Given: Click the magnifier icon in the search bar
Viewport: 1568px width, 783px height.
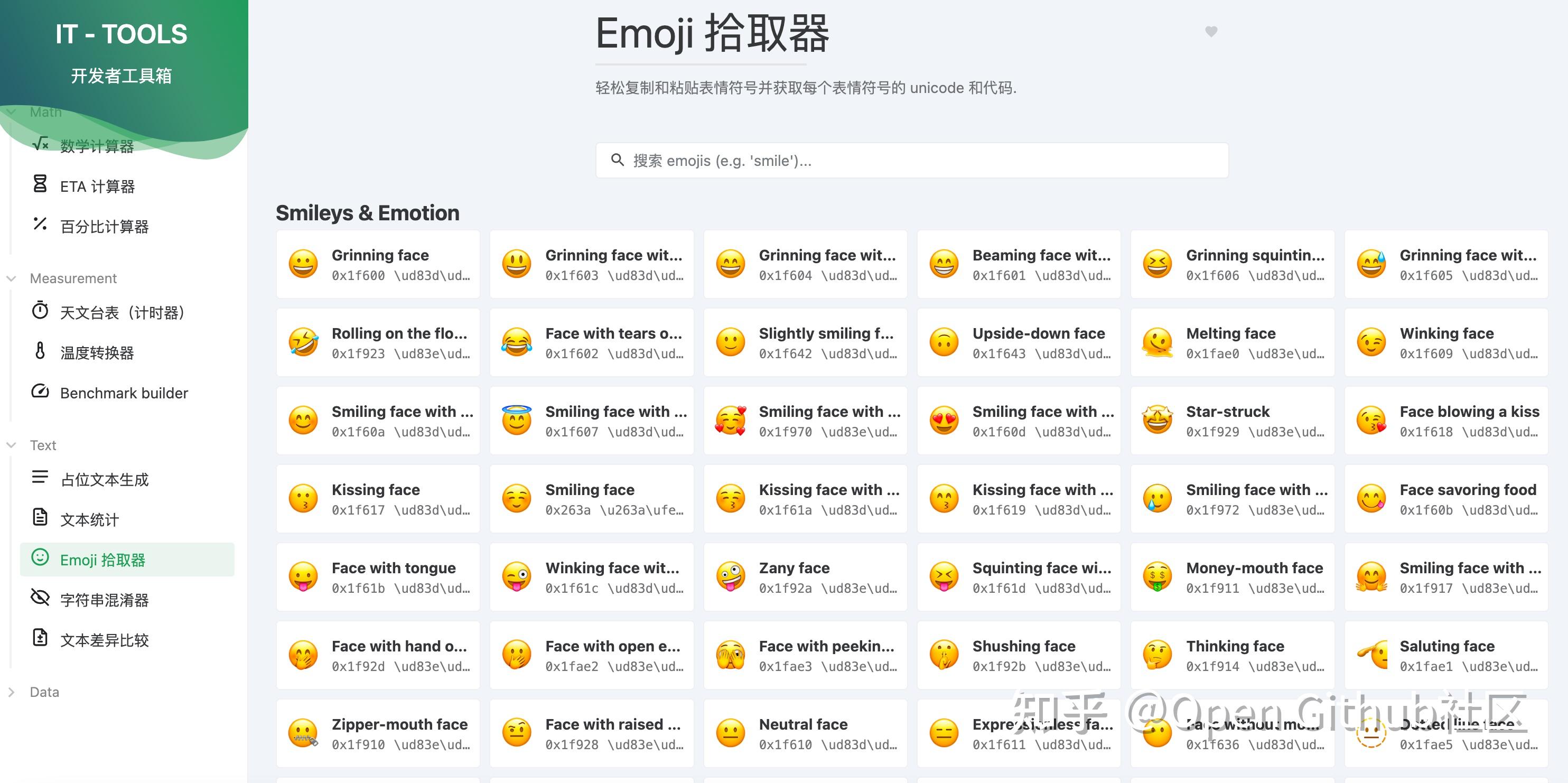Looking at the screenshot, I should pos(618,160).
